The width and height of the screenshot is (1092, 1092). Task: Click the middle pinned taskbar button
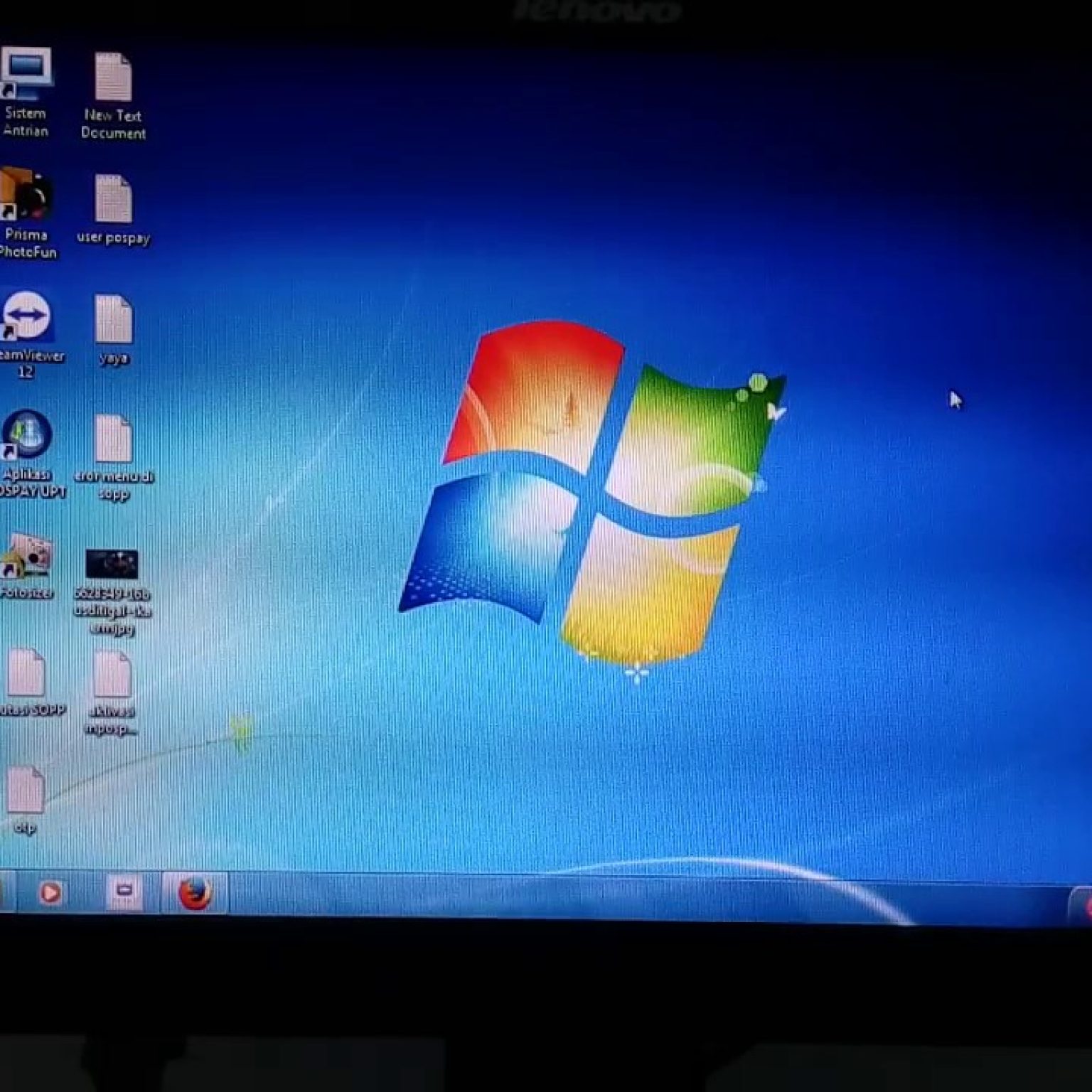tap(124, 892)
